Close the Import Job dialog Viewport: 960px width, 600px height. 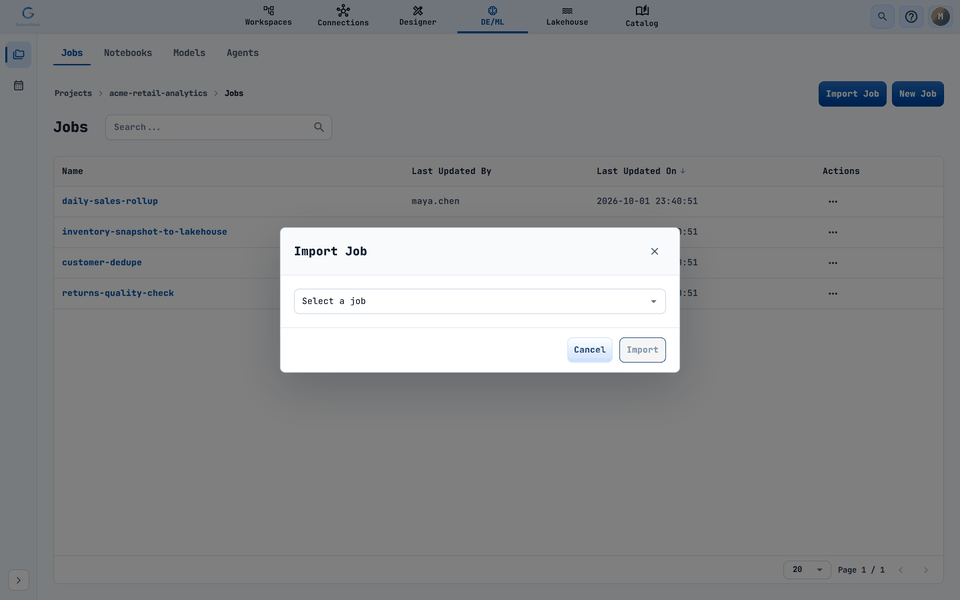(x=654, y=251)
